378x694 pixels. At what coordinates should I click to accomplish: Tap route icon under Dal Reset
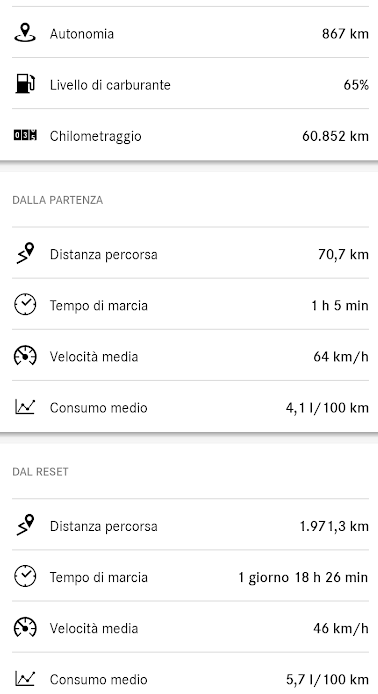click(x=25, y=525)
